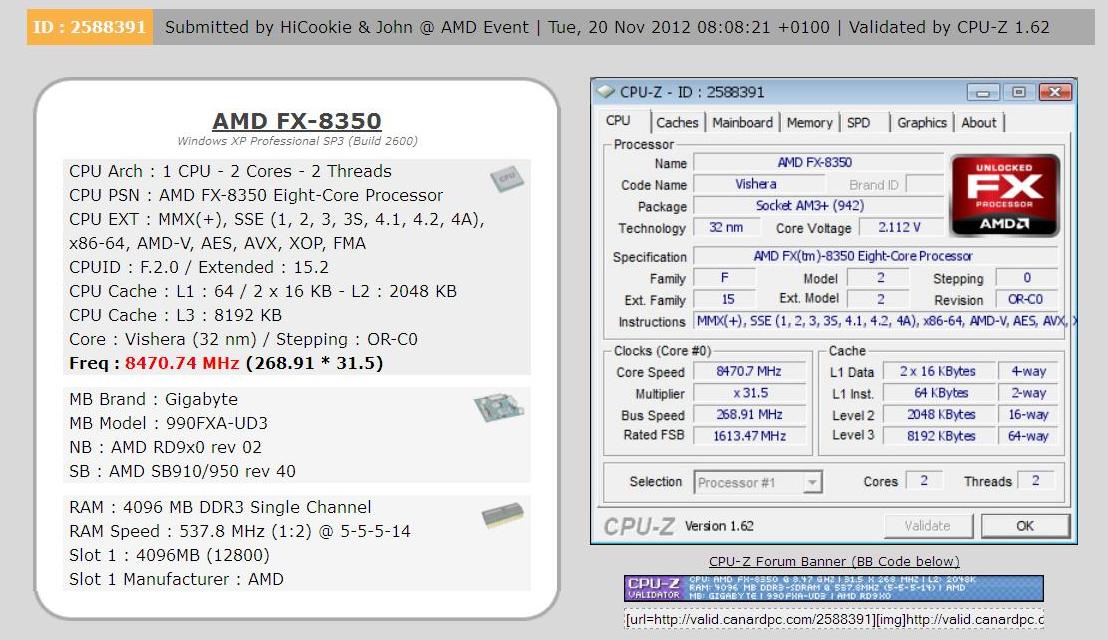
Task: Click the CPU chip icon beside CPU Arch
Action: tap(507, 179)
